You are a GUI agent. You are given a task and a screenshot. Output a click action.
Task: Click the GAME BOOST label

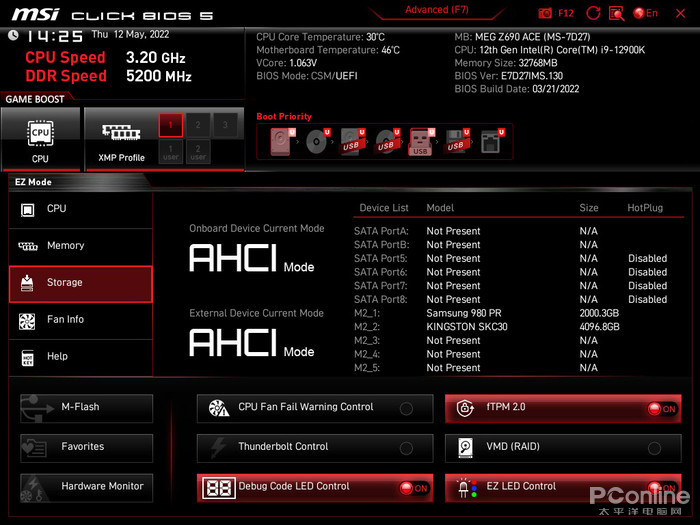click(x=35, y=99)
